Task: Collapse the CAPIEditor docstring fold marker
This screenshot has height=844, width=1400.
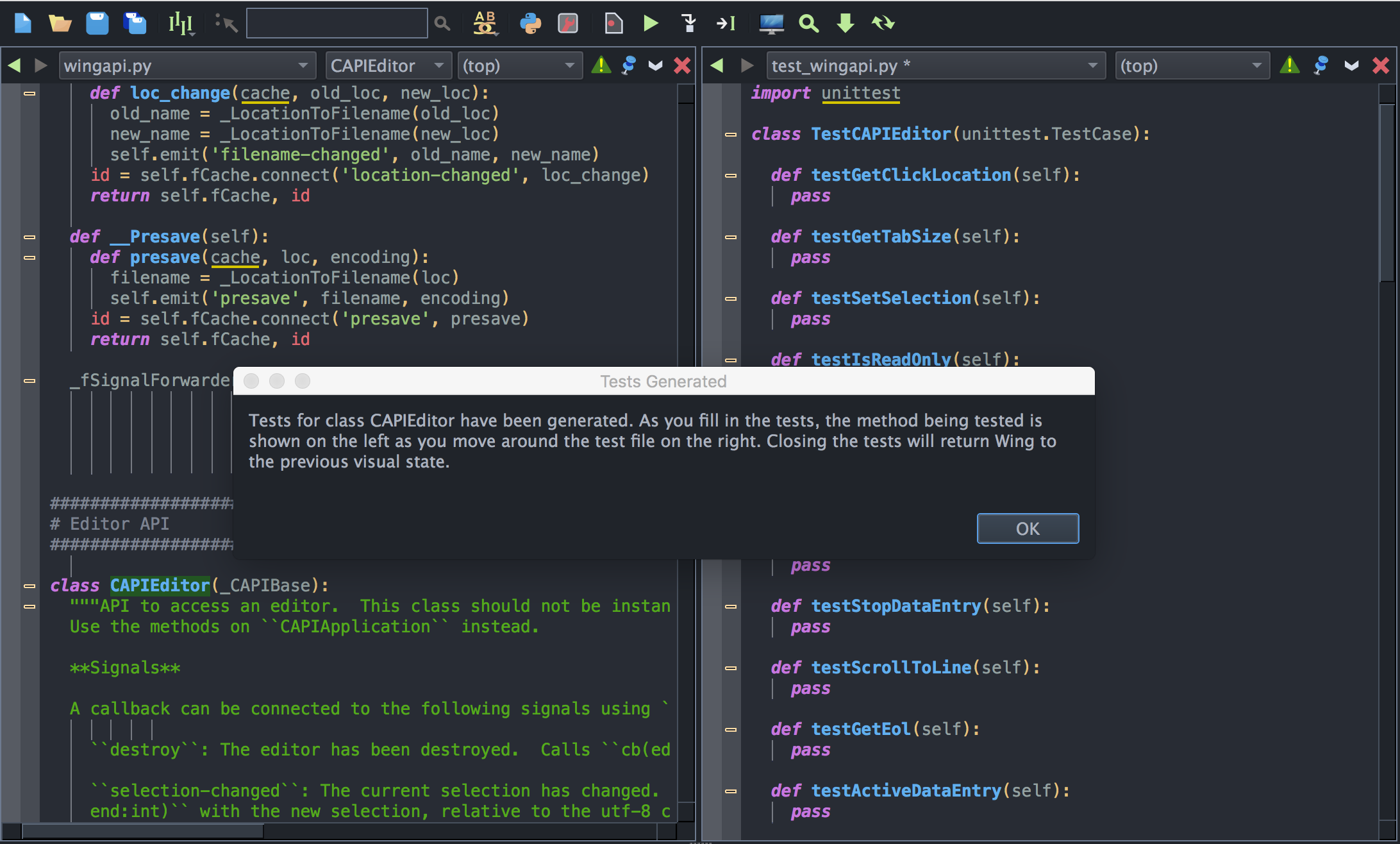Action: (x=29, y=607)
